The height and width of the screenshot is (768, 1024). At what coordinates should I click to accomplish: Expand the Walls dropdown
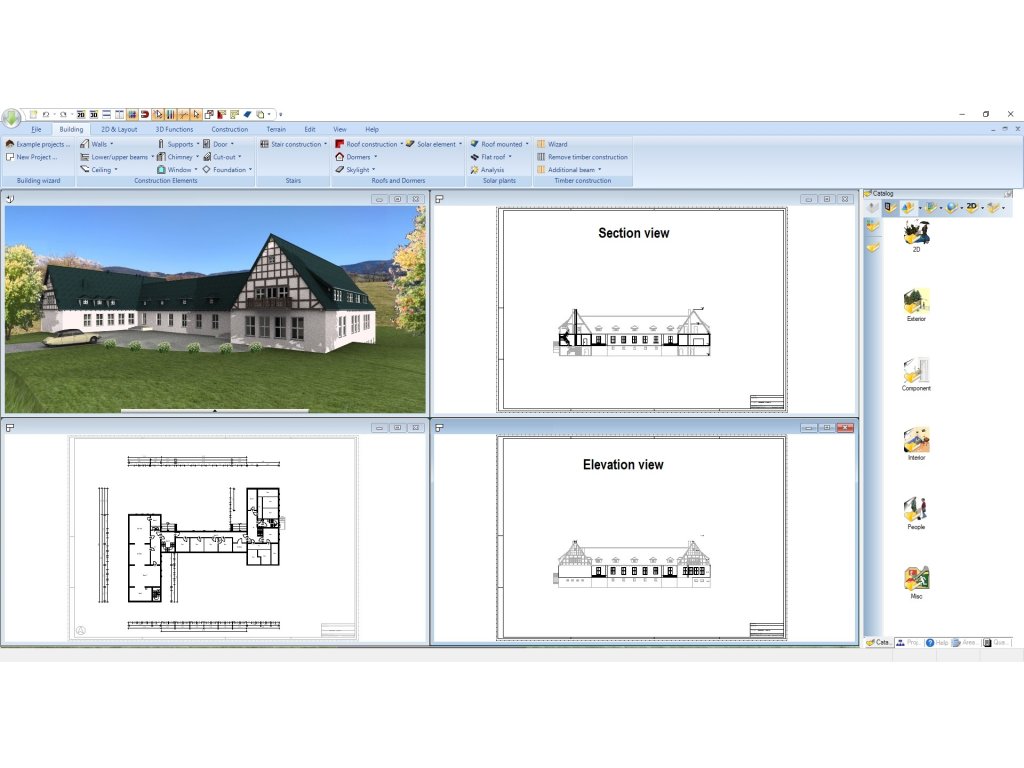(x=97, y=144)
